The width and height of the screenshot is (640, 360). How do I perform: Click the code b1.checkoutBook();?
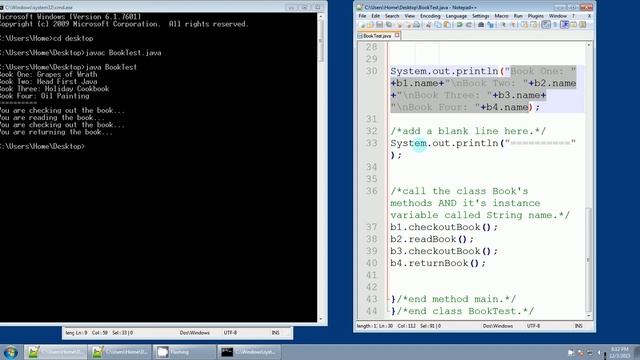coord(444,227)
